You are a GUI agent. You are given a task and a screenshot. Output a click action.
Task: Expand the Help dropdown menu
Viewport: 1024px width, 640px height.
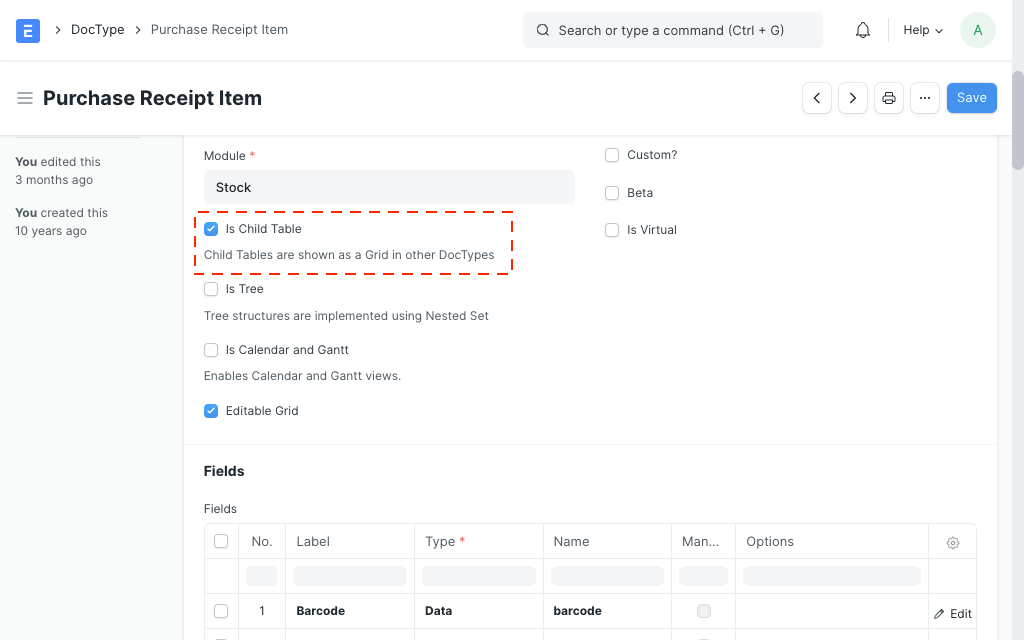pyautogui.click(x=922, y=30)
